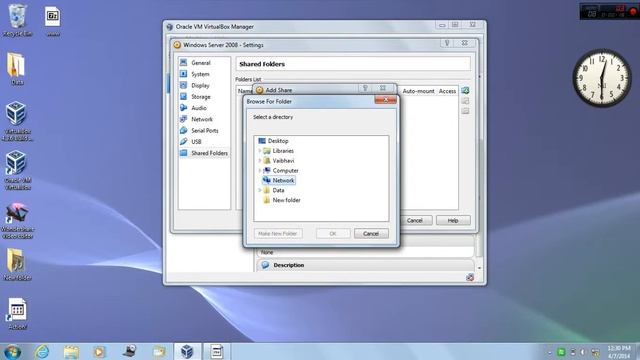The width and height of the screenshot is (640, 360).
Task: Click OK in Browse For Folder
Action: (x=333, y=233)
